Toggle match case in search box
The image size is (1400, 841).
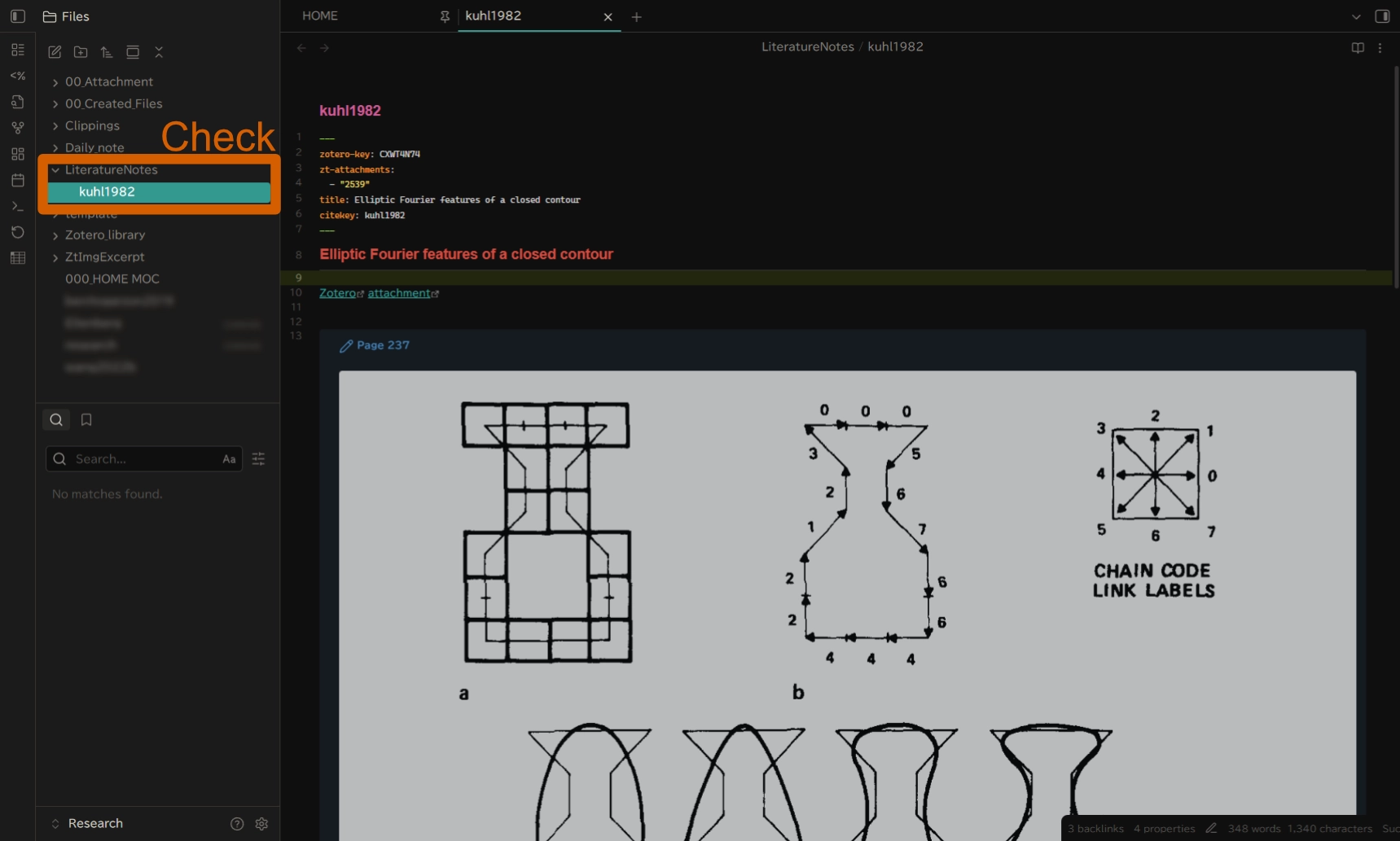click(229, 459)
